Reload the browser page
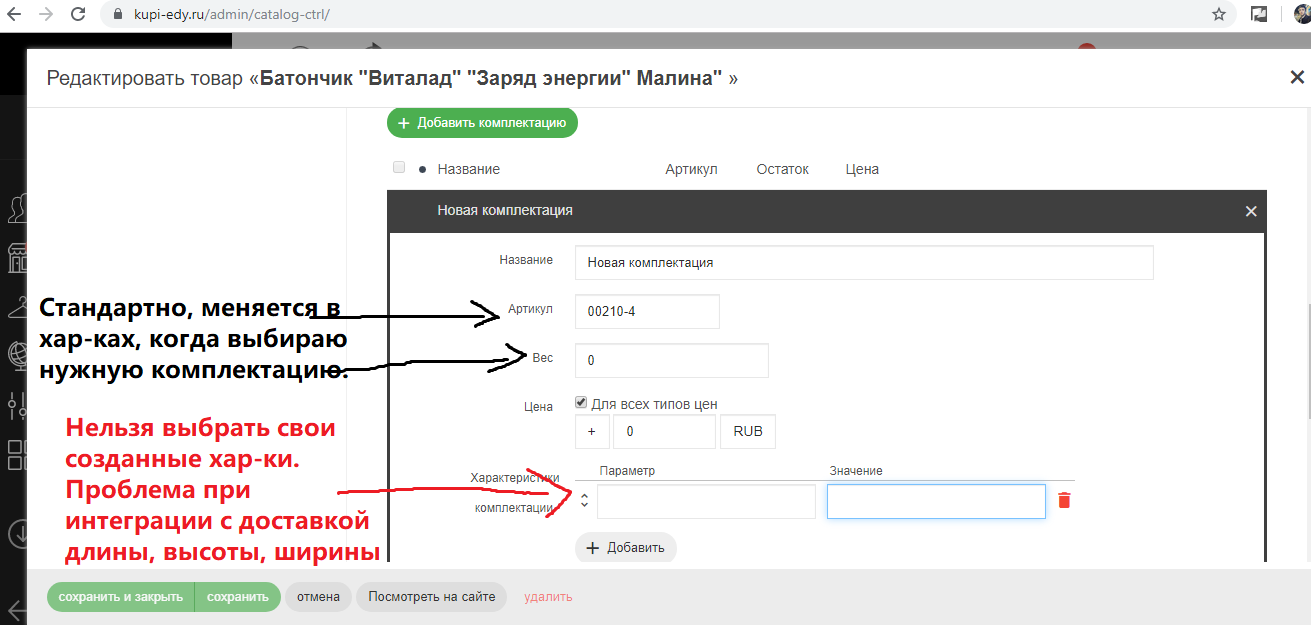Image resolution: width=1311 pixels, height=625 pixels. [78, 15]
